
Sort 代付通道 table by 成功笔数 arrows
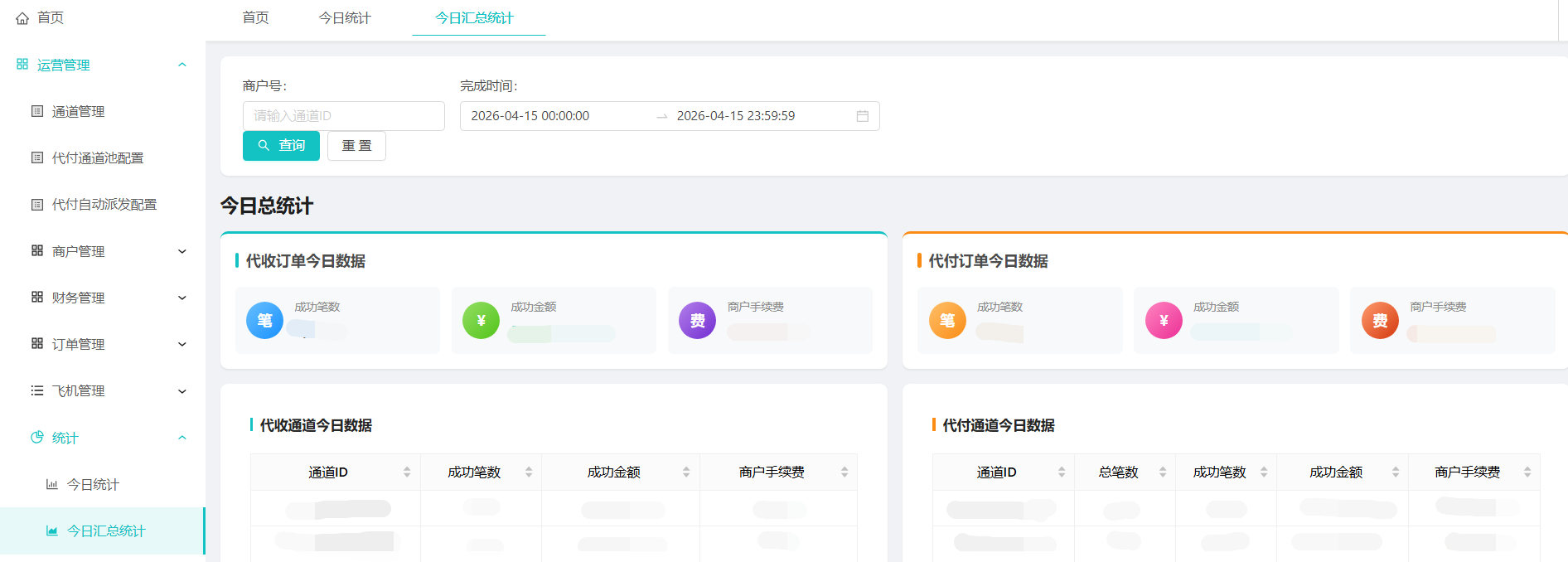pos(1264,472)
